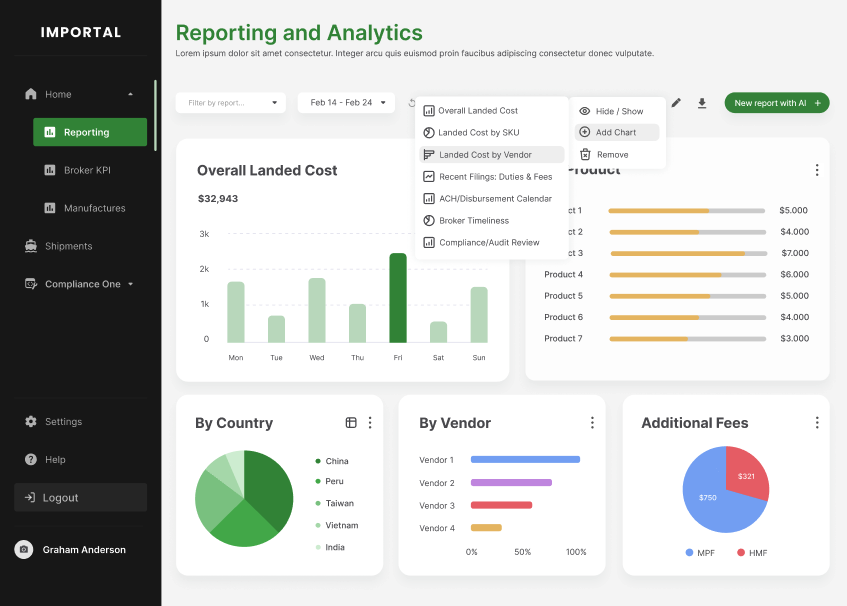Open the Feb 14 - Feb 24 date selector
This screenshot has height=606, width=847.
(x=346, y=102)
